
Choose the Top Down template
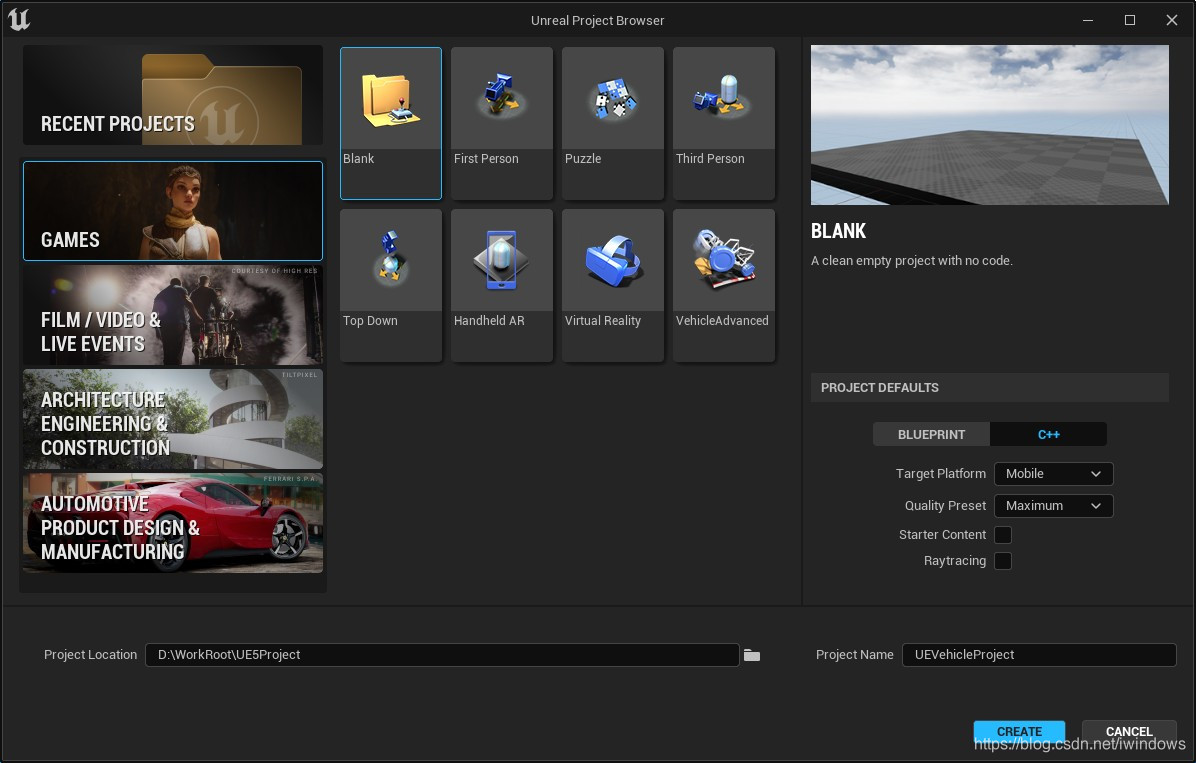coord(391,285)
